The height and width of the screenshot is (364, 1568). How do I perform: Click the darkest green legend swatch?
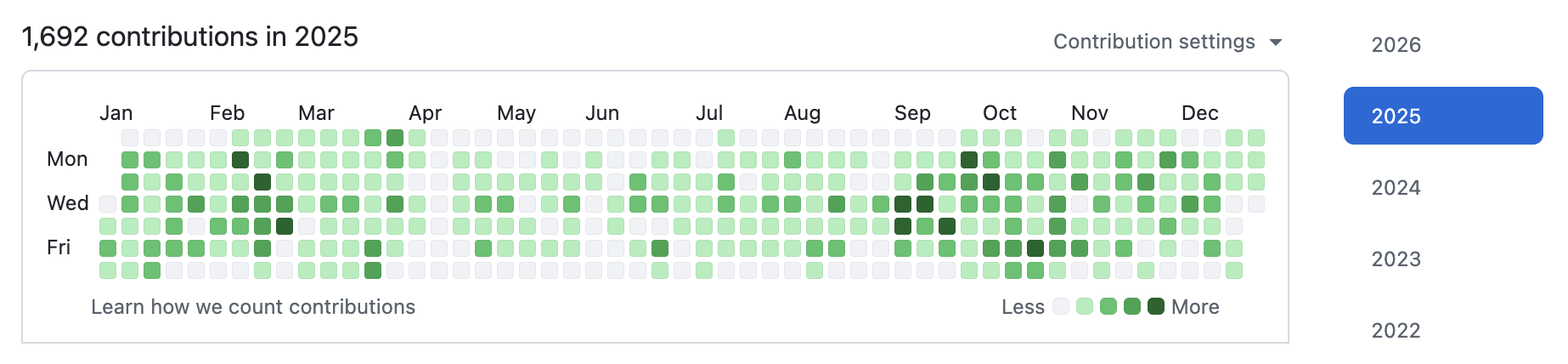[1156, 307]
